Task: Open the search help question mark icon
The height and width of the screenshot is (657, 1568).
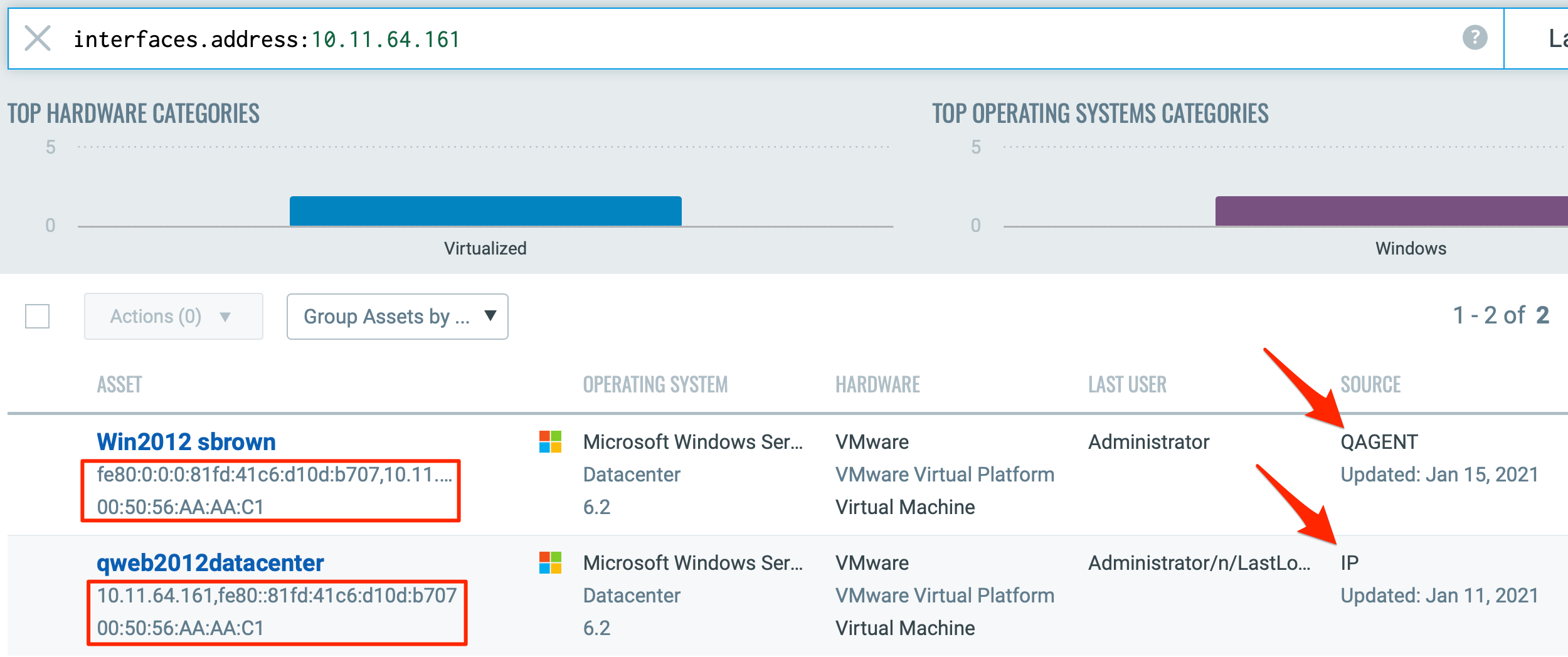Action: click(1475, 38)
